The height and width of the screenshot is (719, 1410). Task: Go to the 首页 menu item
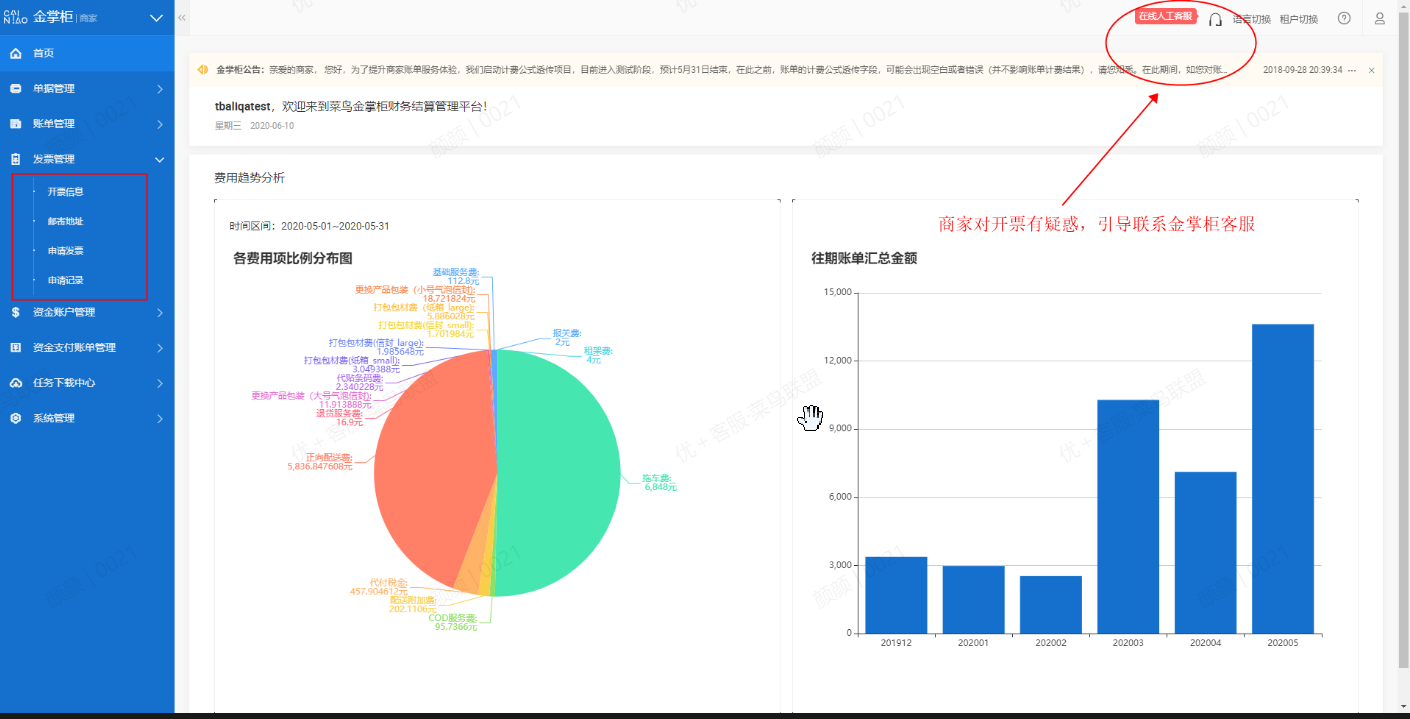(x=87, y=53)
